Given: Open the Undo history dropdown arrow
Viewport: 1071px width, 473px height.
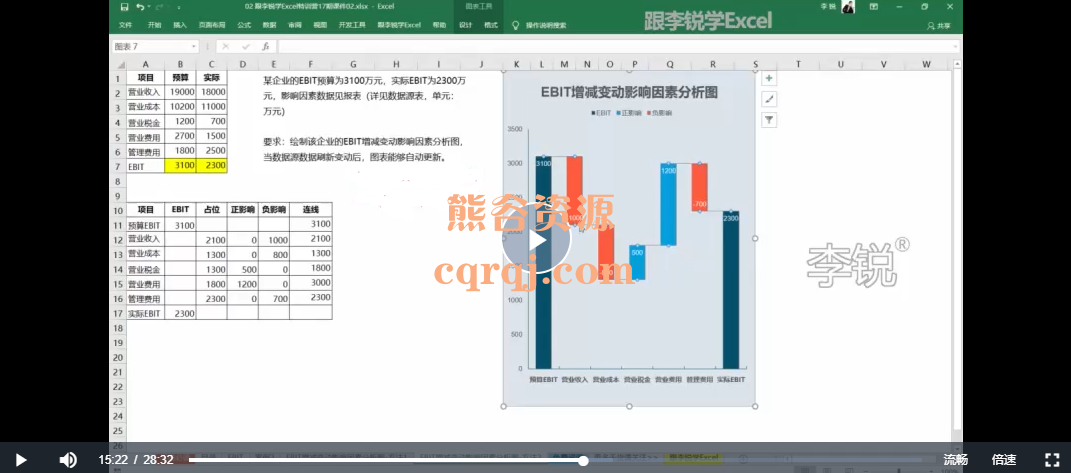Looking at the screenshot, I should click(148, 7).
